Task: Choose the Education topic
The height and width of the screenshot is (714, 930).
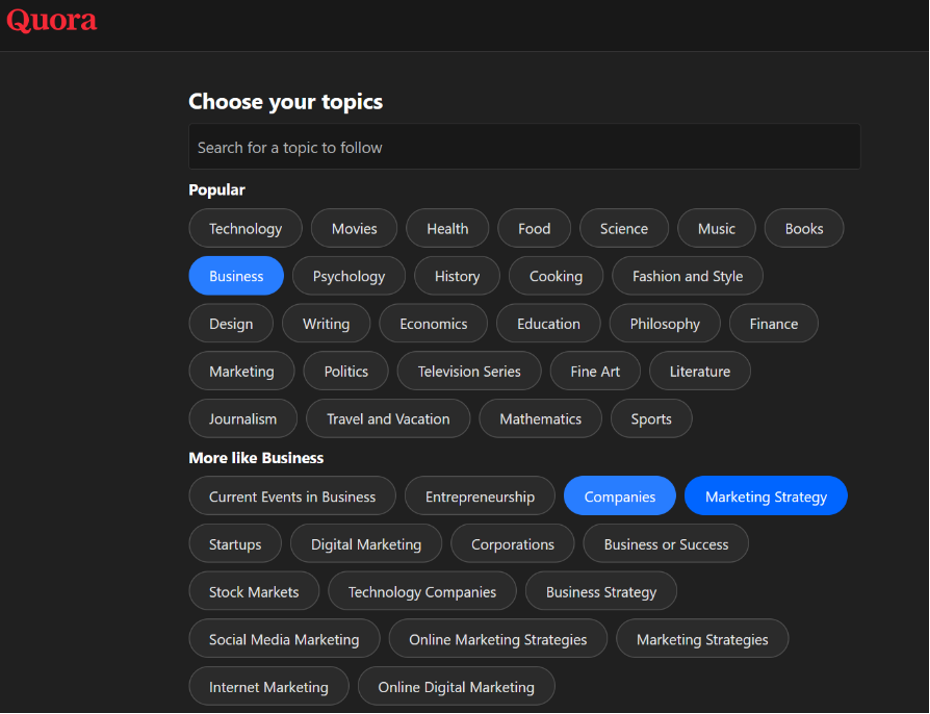Action: [548, 323]
